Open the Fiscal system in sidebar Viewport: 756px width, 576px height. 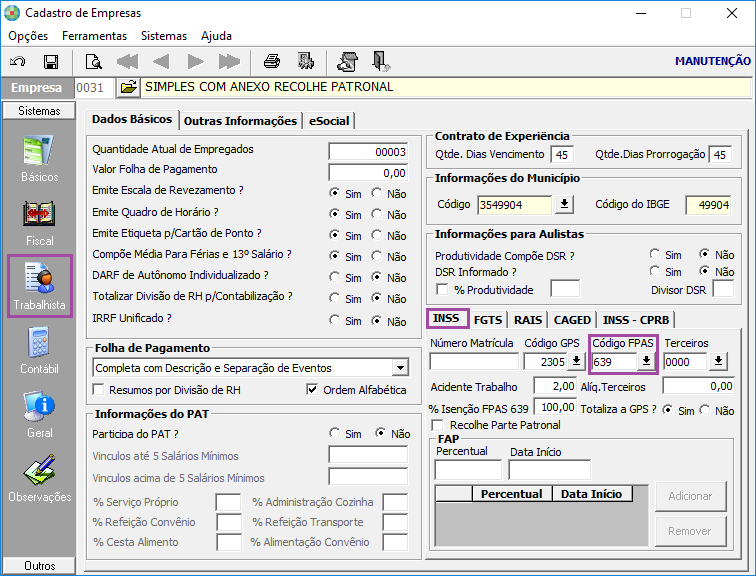click(x=40, y=222)
